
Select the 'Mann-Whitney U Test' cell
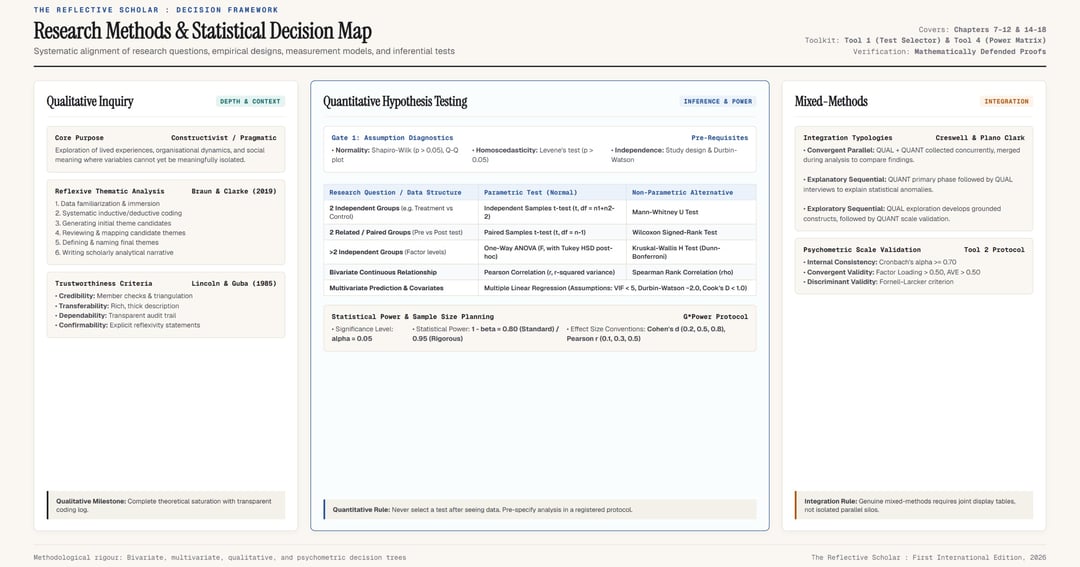point(692,212)
